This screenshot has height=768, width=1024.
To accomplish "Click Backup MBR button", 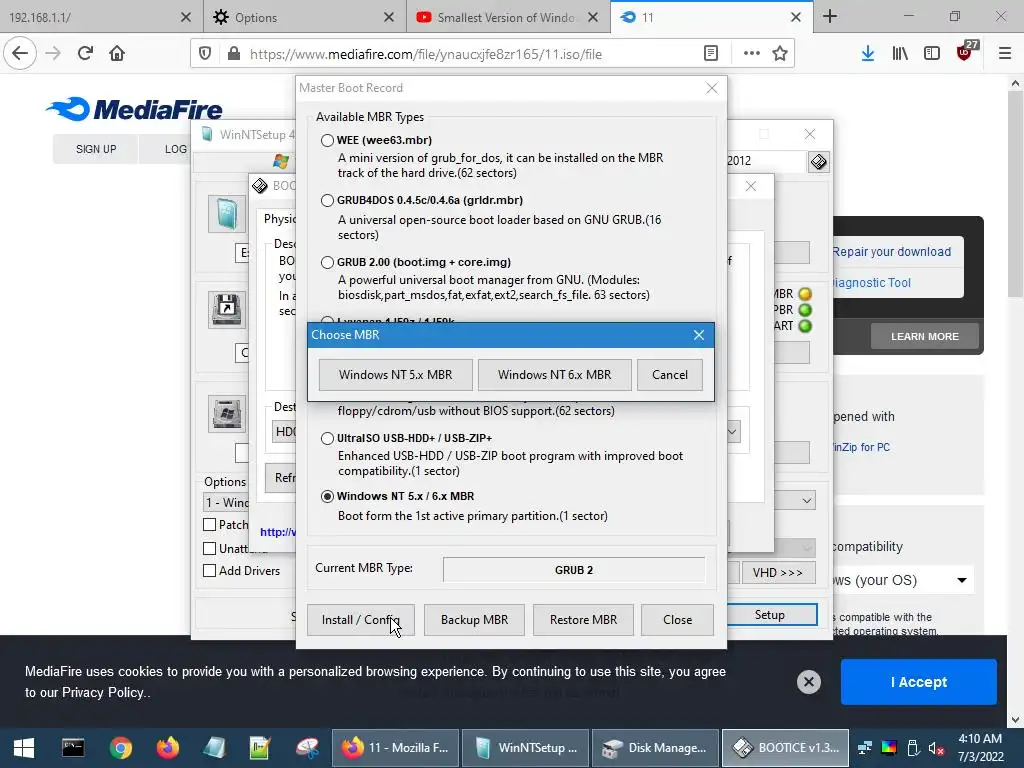I will (x=474, y=620).
